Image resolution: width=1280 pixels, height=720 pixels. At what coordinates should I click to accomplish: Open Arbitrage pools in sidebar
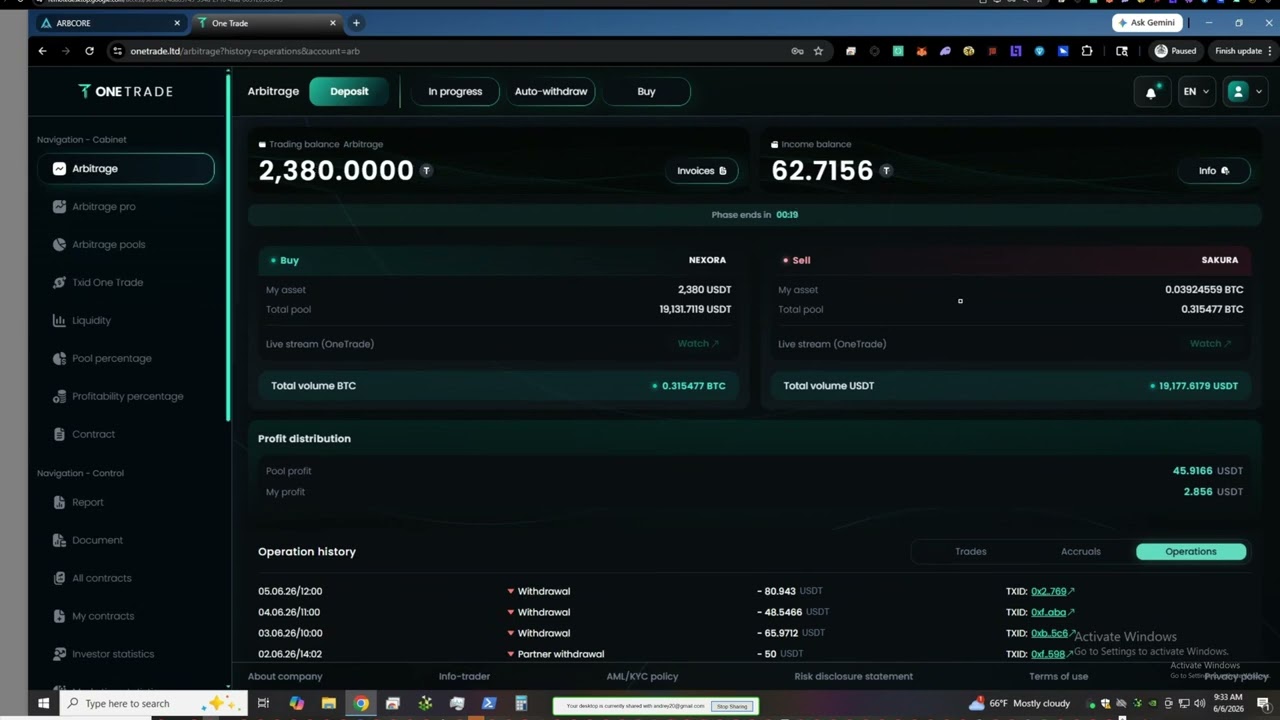(x=109, y=245)
